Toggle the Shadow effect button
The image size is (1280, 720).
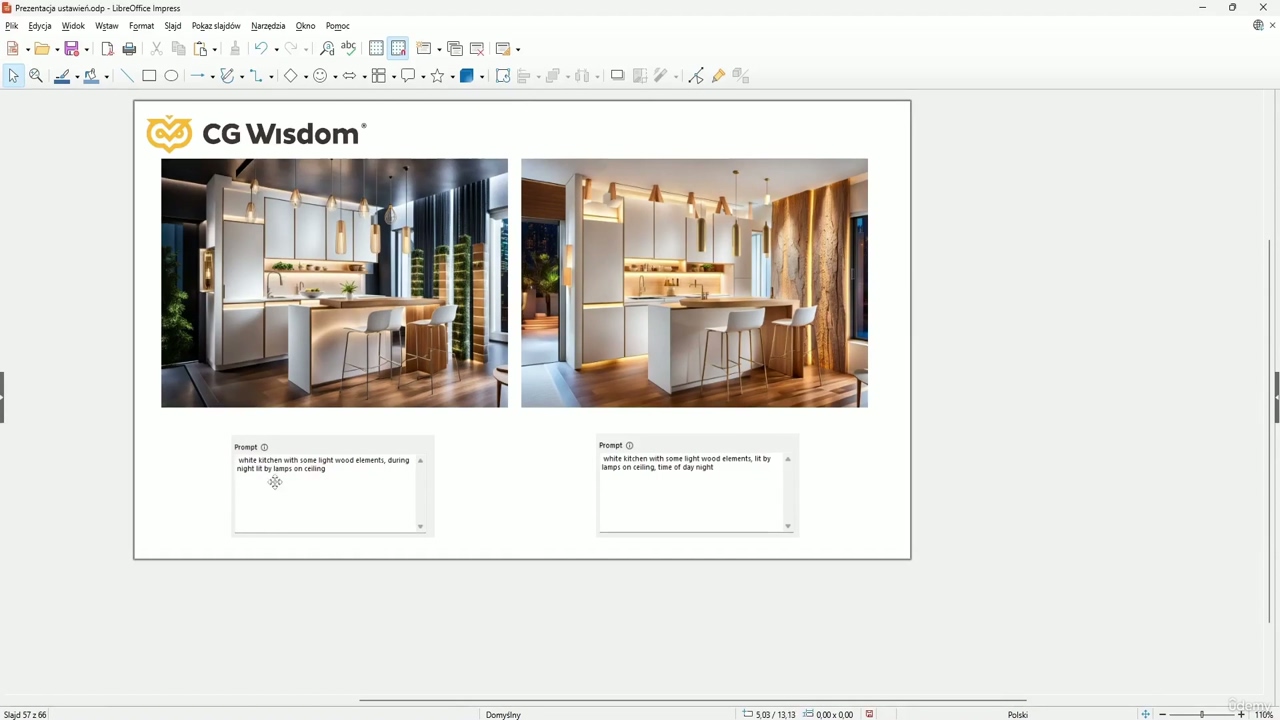pyautogui.click(x=617, y=76)
